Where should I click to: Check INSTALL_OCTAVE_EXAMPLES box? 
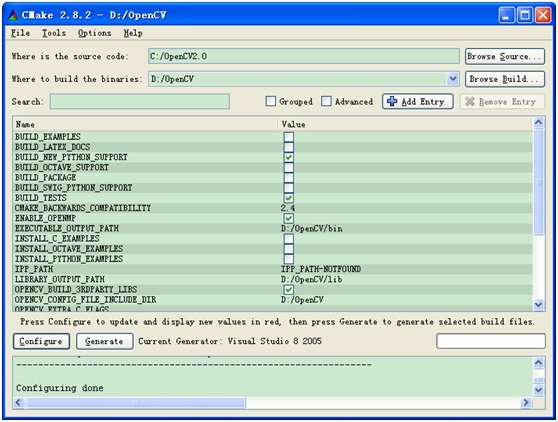click(x=289, y=249)
